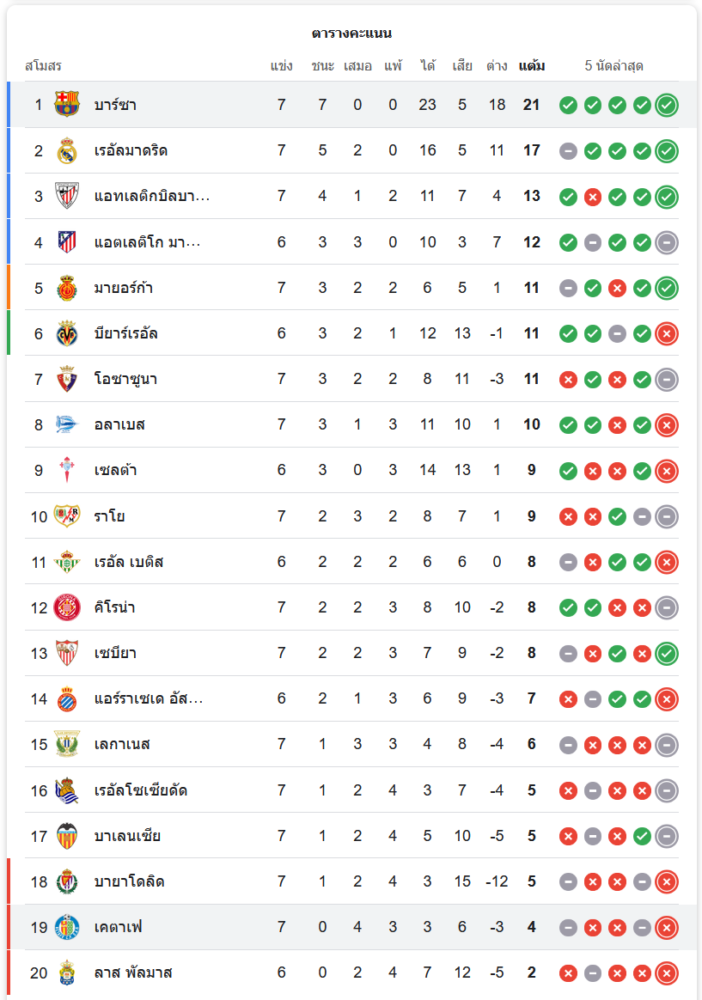The width and height of the screenshot is (702, 1000).
Task: Click the Athletic Bilbao crest icon
Action: pos(67,196)
